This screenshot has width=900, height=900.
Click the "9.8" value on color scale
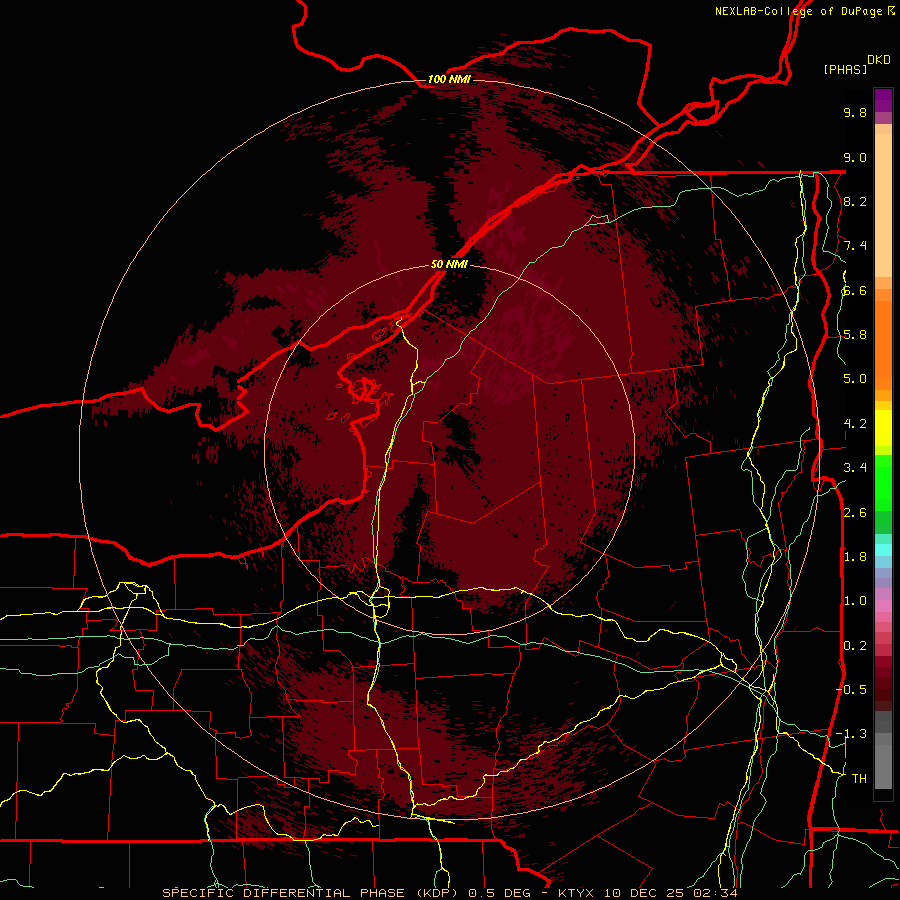855,113
